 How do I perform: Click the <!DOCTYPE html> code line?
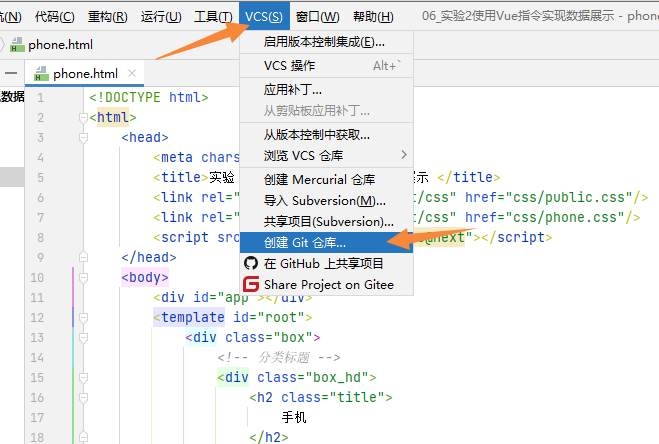pos(149,98)
